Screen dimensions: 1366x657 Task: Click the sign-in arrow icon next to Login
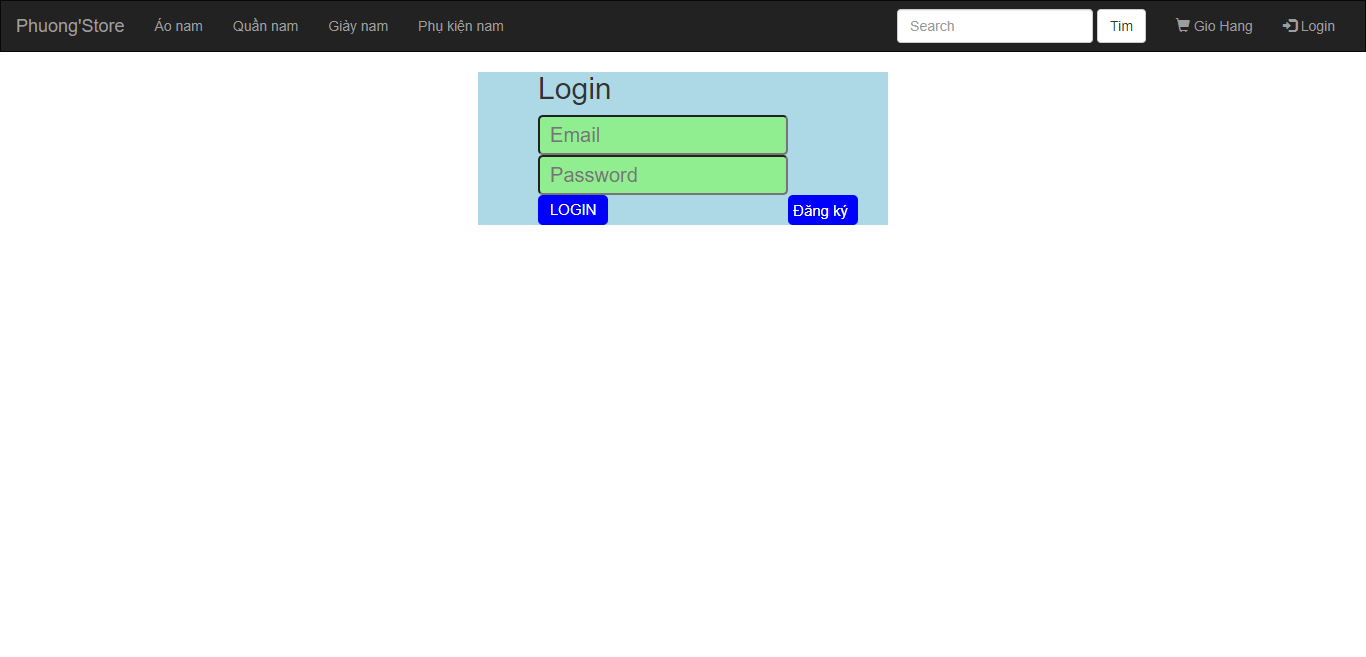[x=1288, y=25]
